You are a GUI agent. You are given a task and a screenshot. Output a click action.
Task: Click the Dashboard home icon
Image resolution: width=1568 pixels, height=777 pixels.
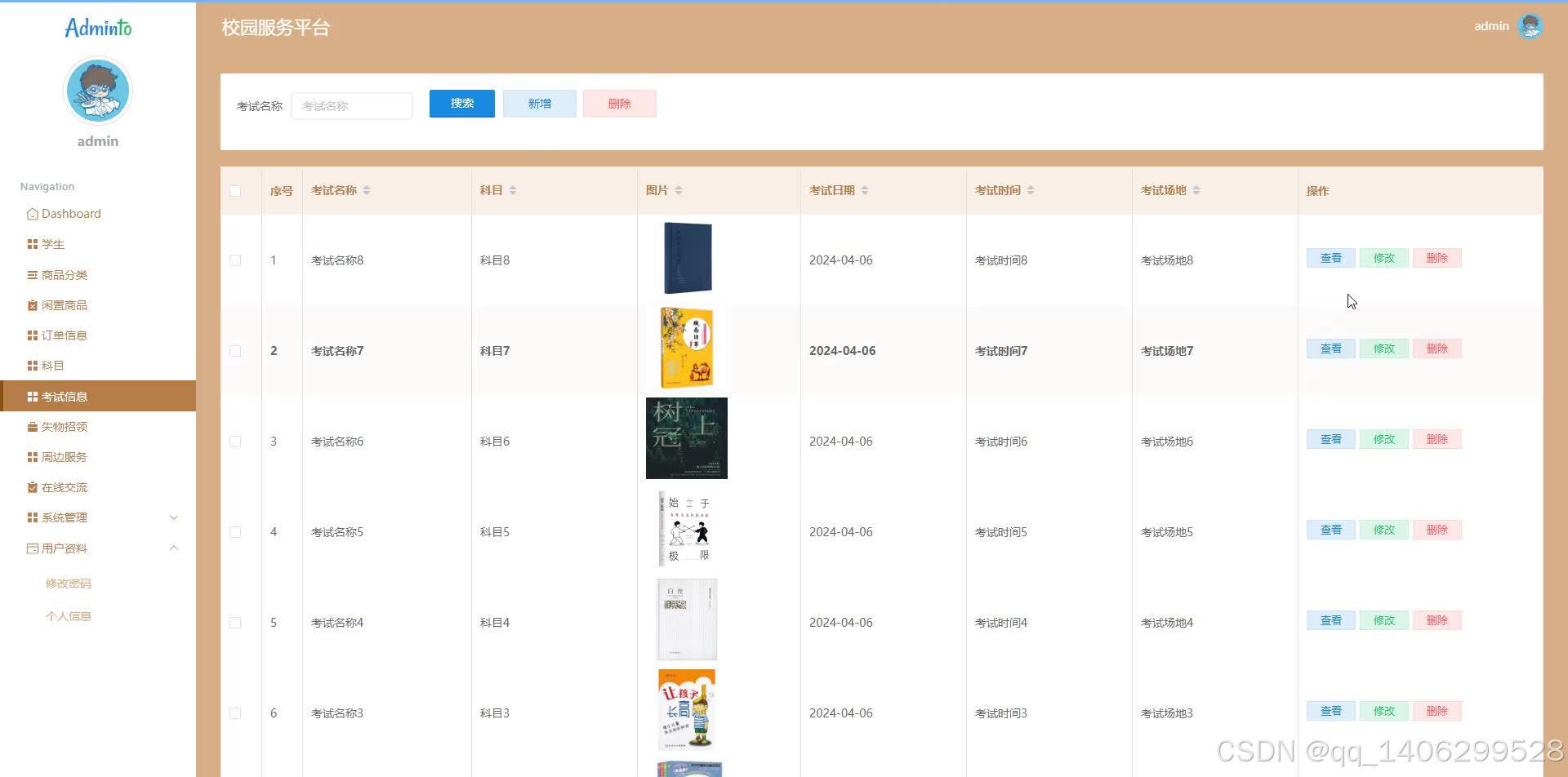pyautogui.click(x=33, y=214)
